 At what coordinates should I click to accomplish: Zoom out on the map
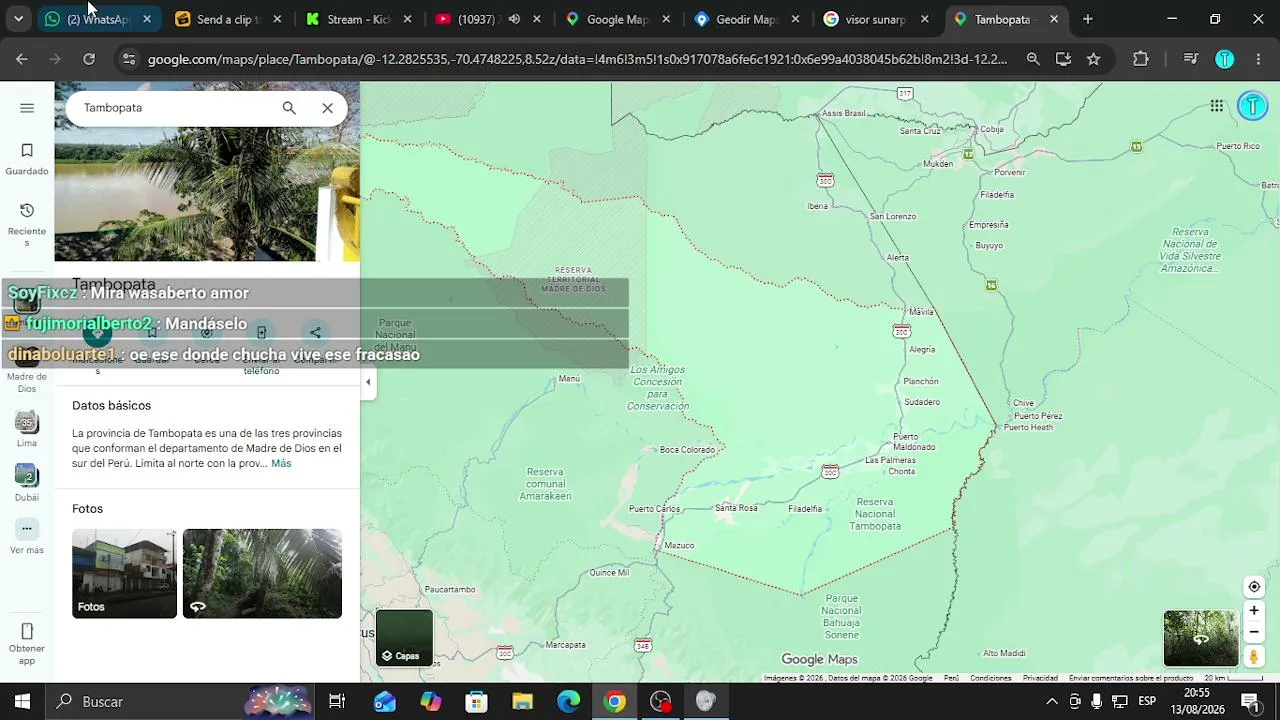[1254, 632]
